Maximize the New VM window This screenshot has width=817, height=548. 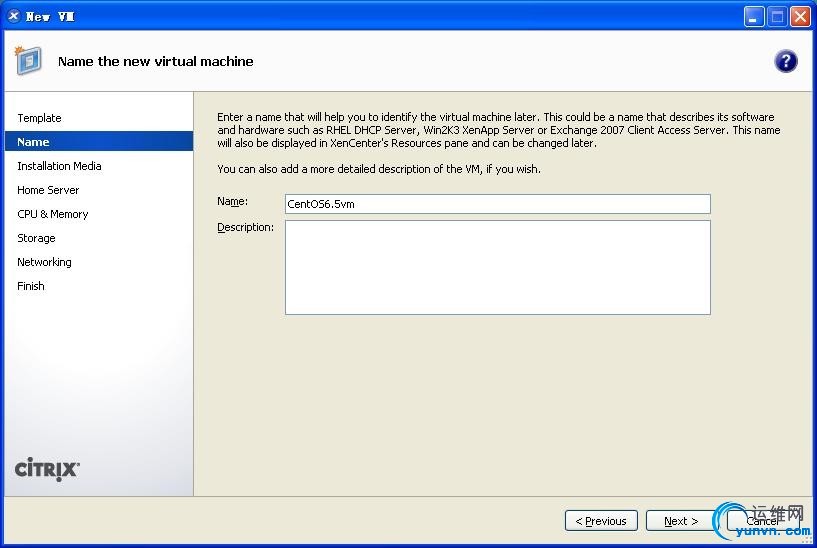click(x=777, y=16)
